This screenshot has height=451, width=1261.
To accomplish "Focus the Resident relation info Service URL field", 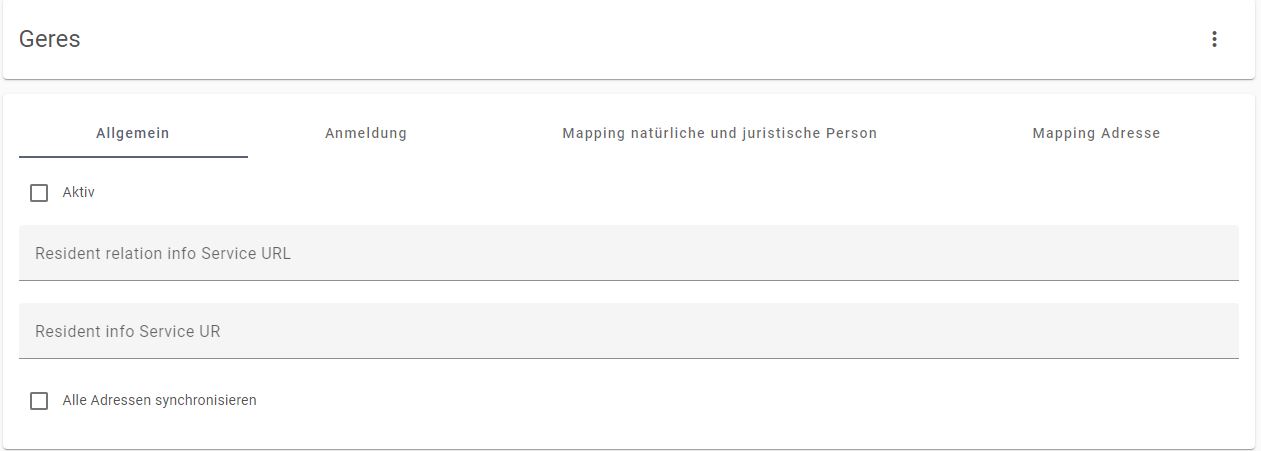I will pos(629,253).
